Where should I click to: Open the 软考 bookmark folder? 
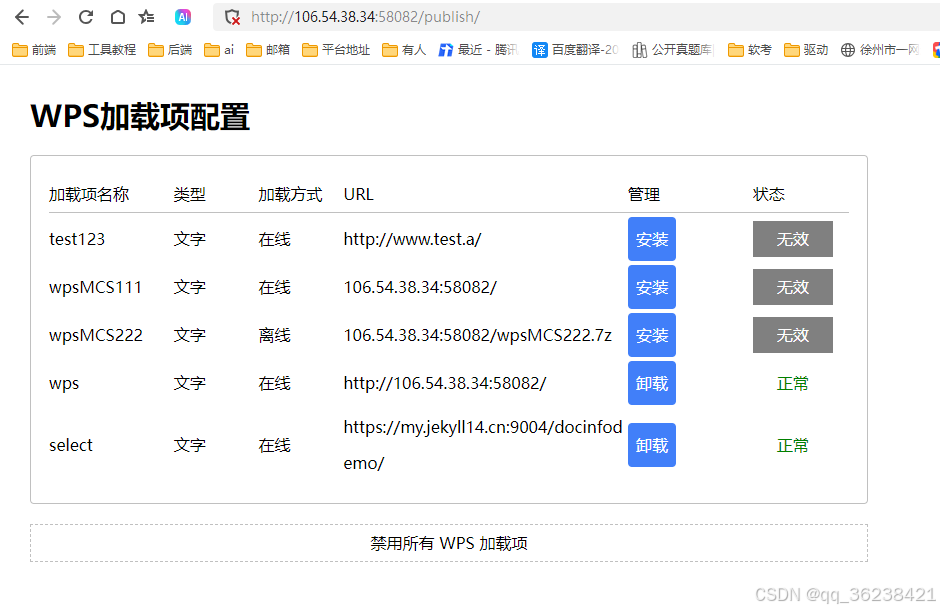750,50
